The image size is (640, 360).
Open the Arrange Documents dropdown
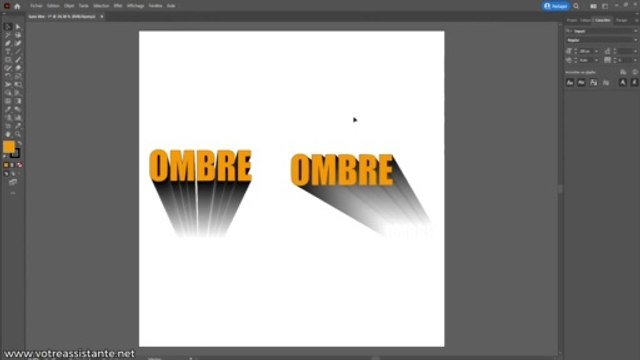593,6
